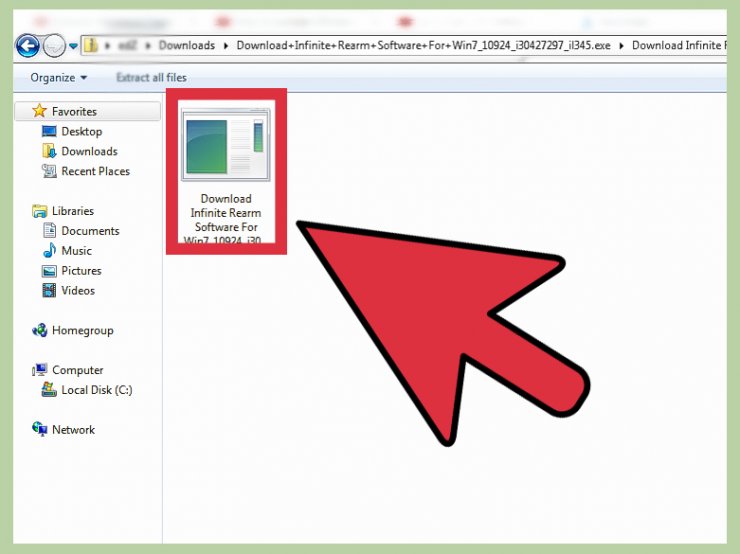This screenshot has height=554, width=740.
Task: Open the Organize dropdown menu
Action: (59, 77)
